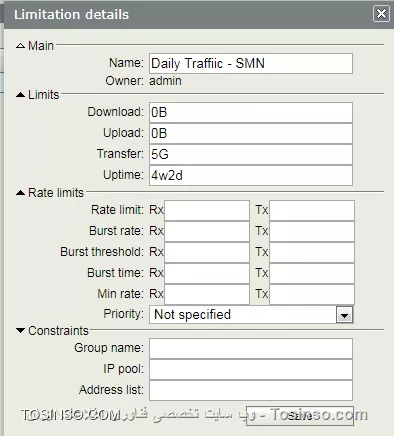
Task: Focus the Uptime field showing 4w2d
Action: coord(251,175)
